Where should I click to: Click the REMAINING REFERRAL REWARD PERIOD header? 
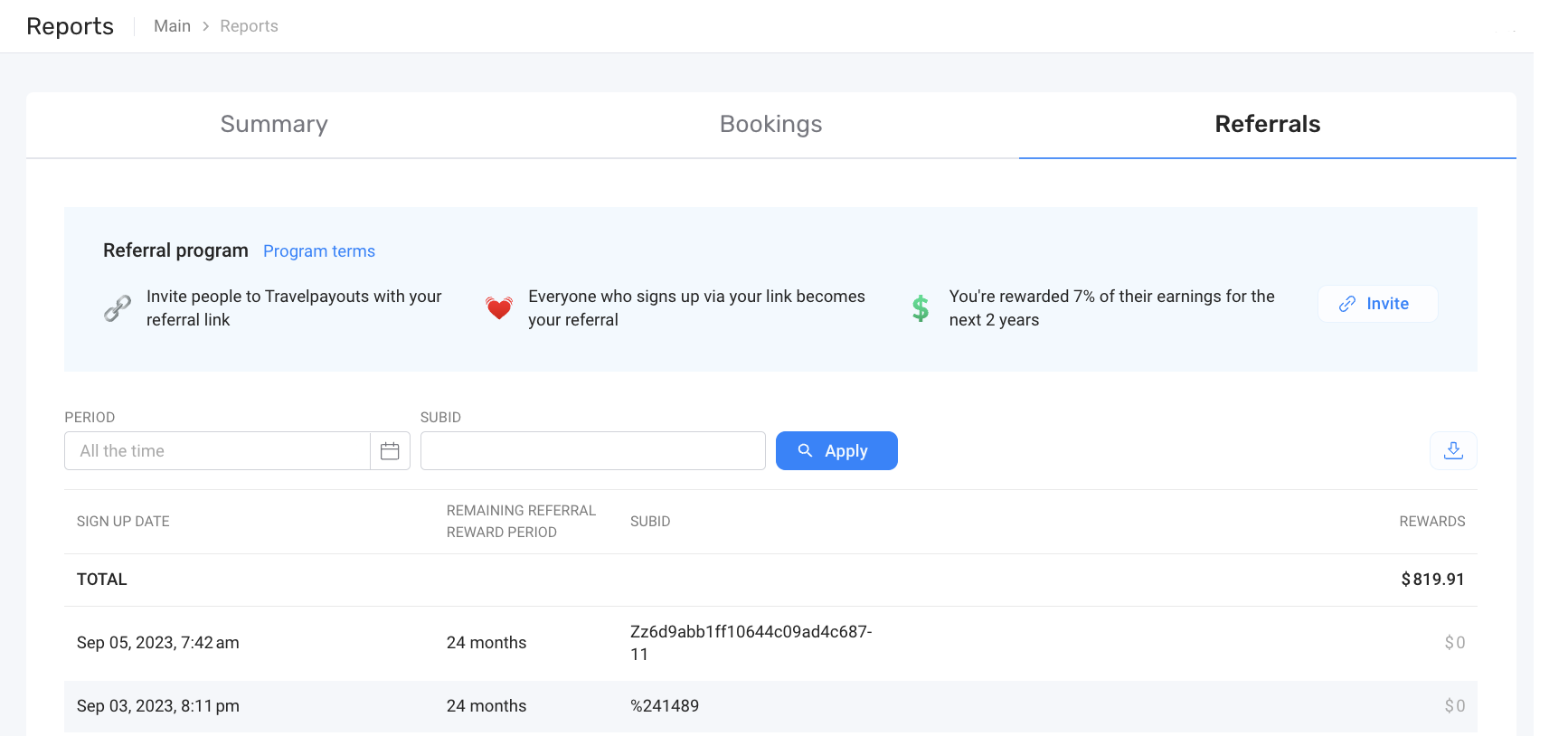521,522
